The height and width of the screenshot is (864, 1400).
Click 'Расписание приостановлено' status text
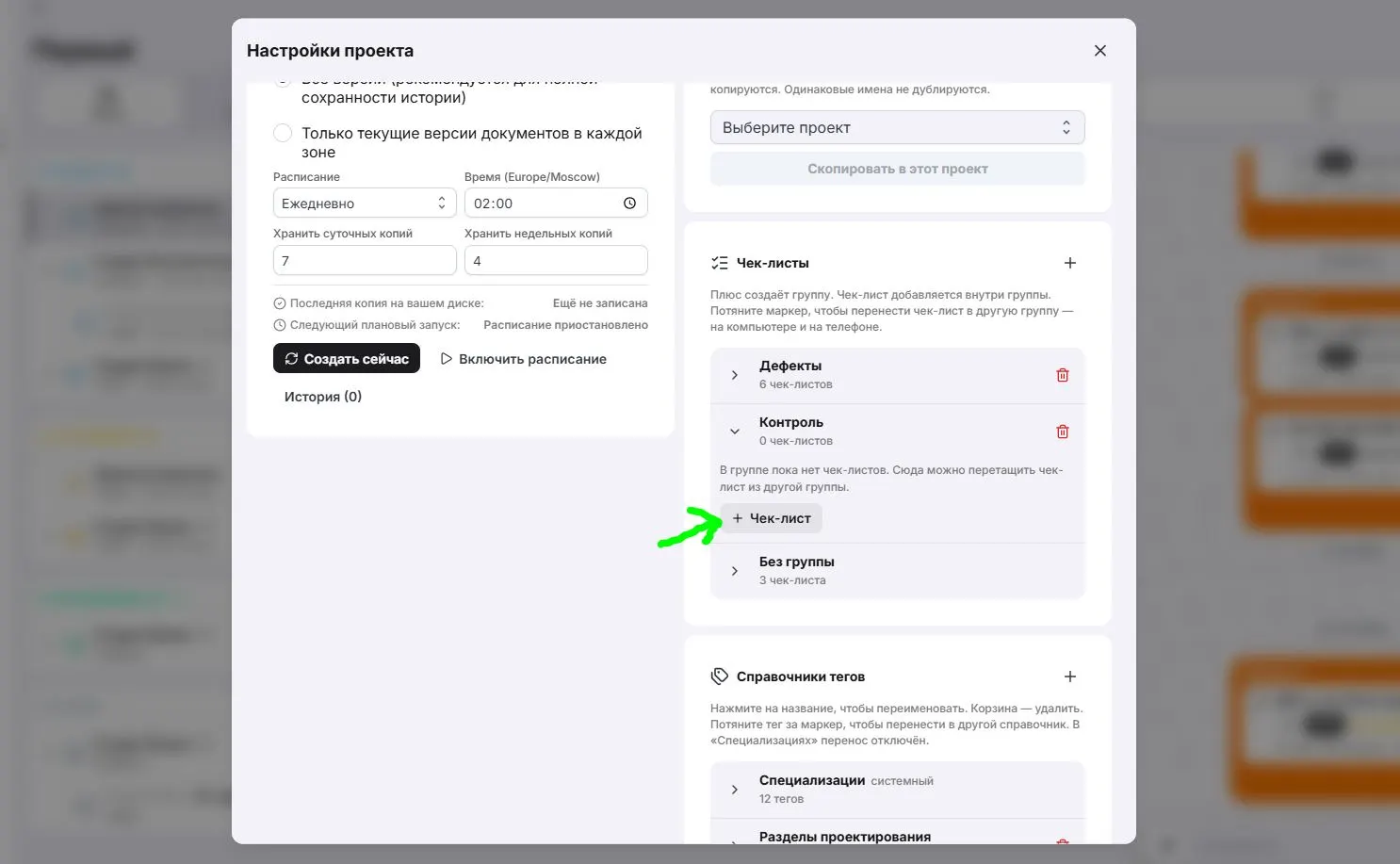565,325
